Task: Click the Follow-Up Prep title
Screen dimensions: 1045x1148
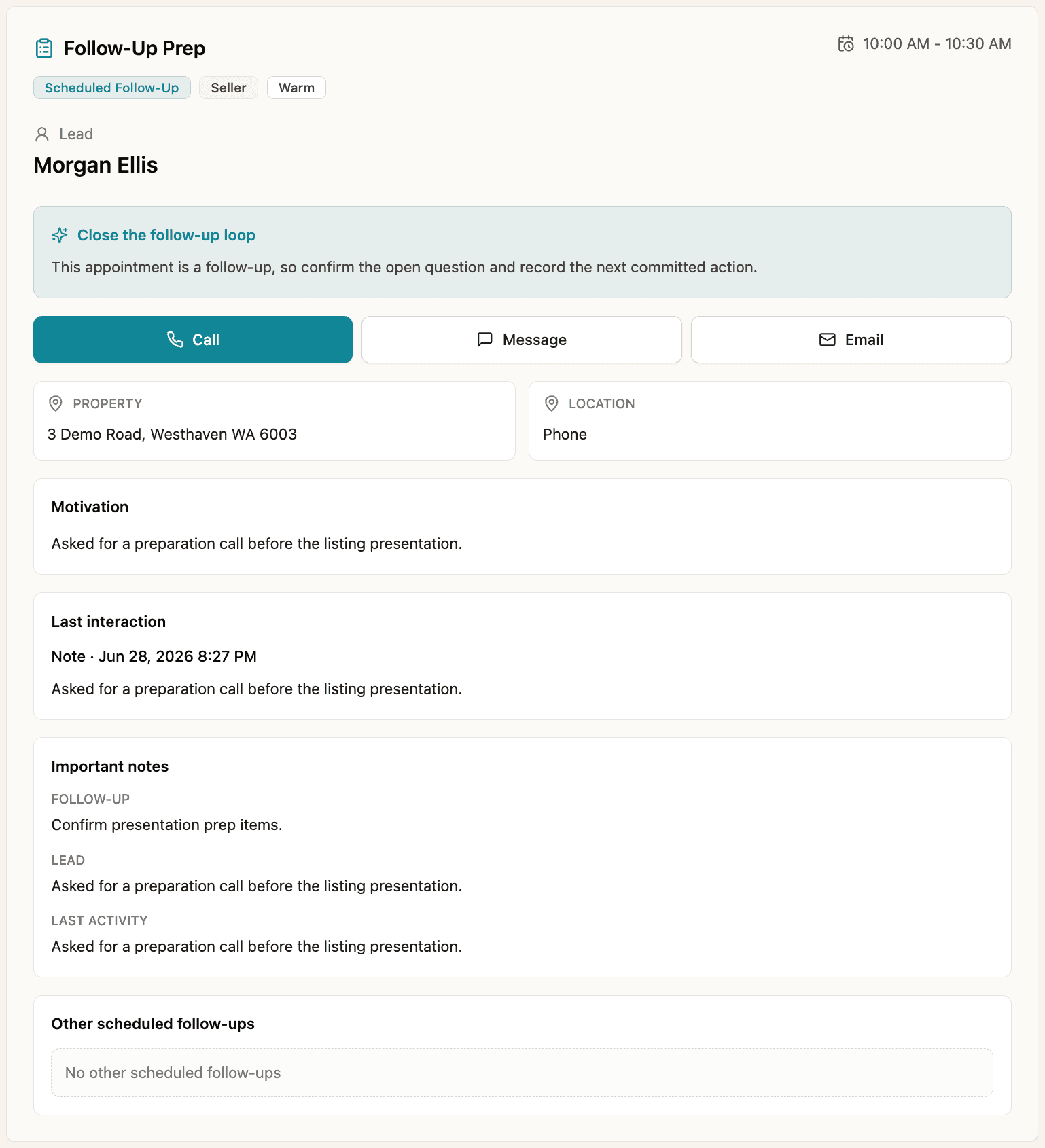Action: tap(135, 48)
